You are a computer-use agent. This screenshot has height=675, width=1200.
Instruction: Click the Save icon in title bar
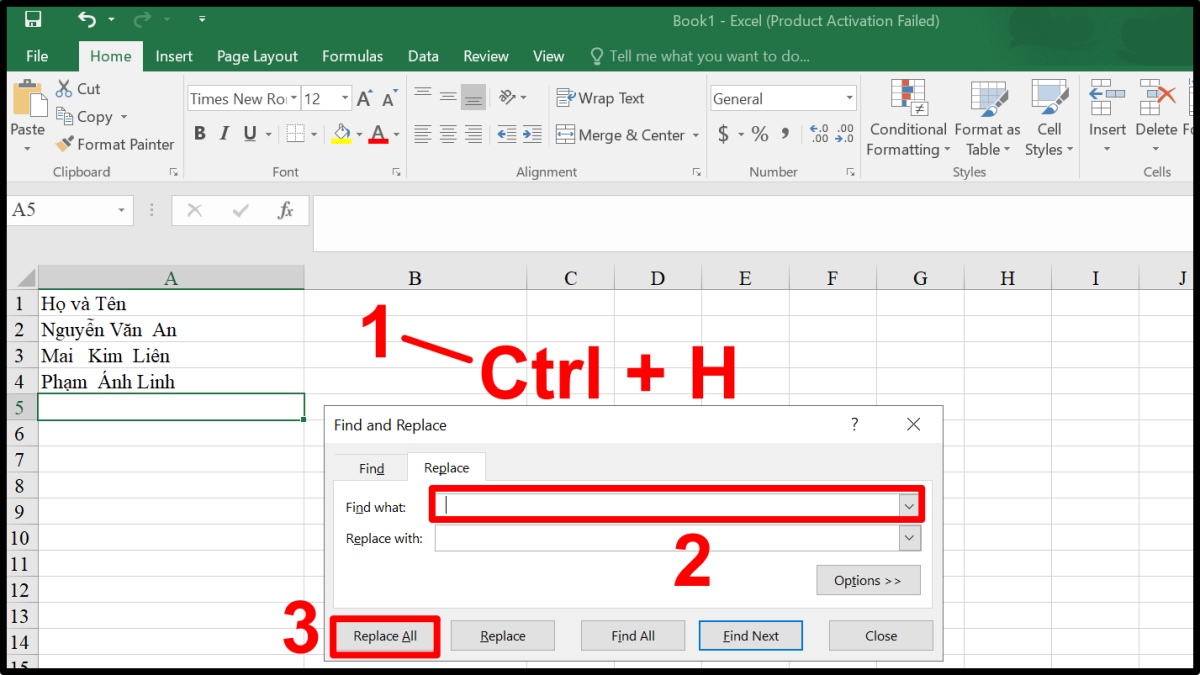(33, 19)
